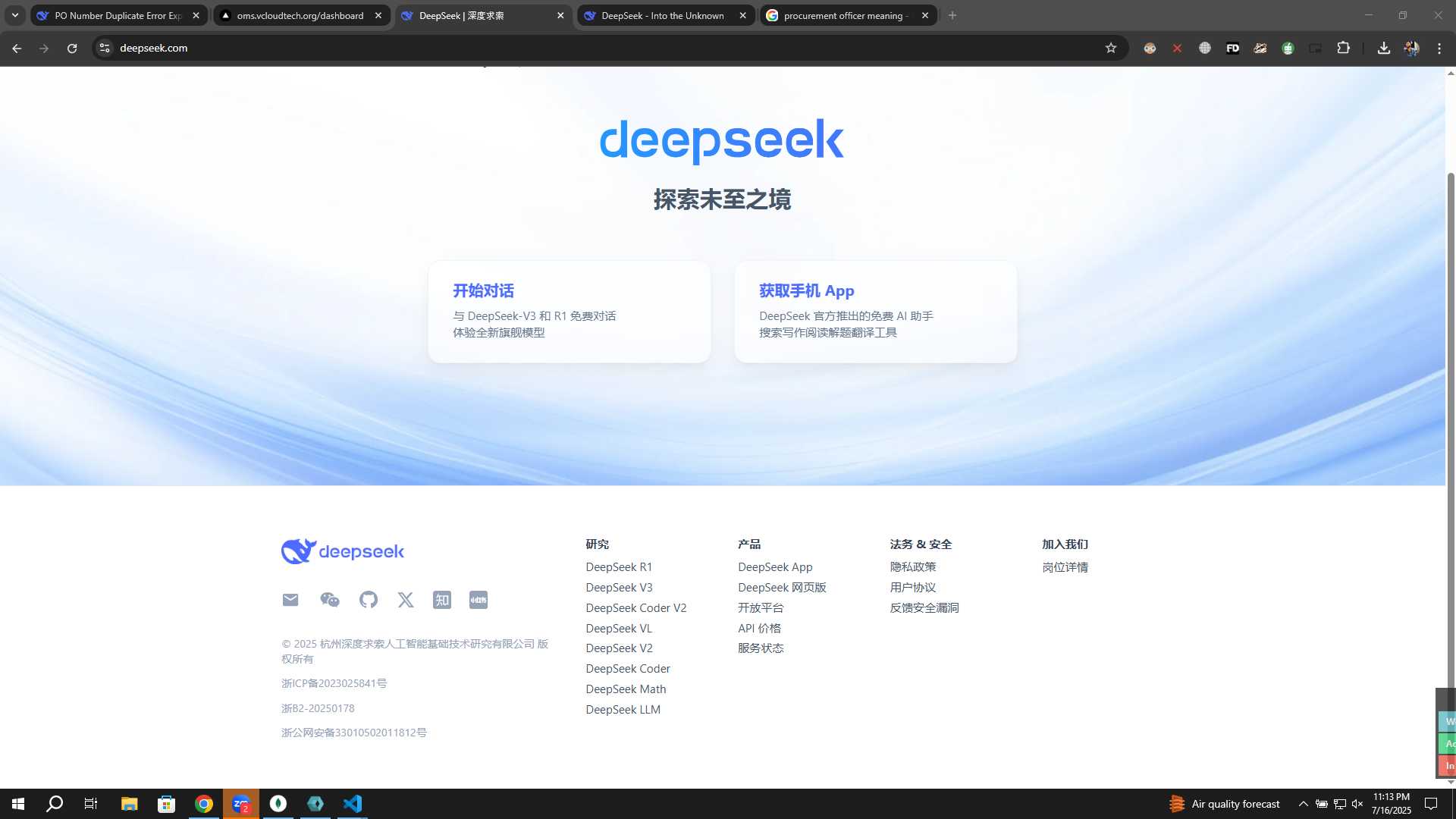Click the 开始对话 card
1456x819 pixels.
pyautogui.click(x=570, y=312)
